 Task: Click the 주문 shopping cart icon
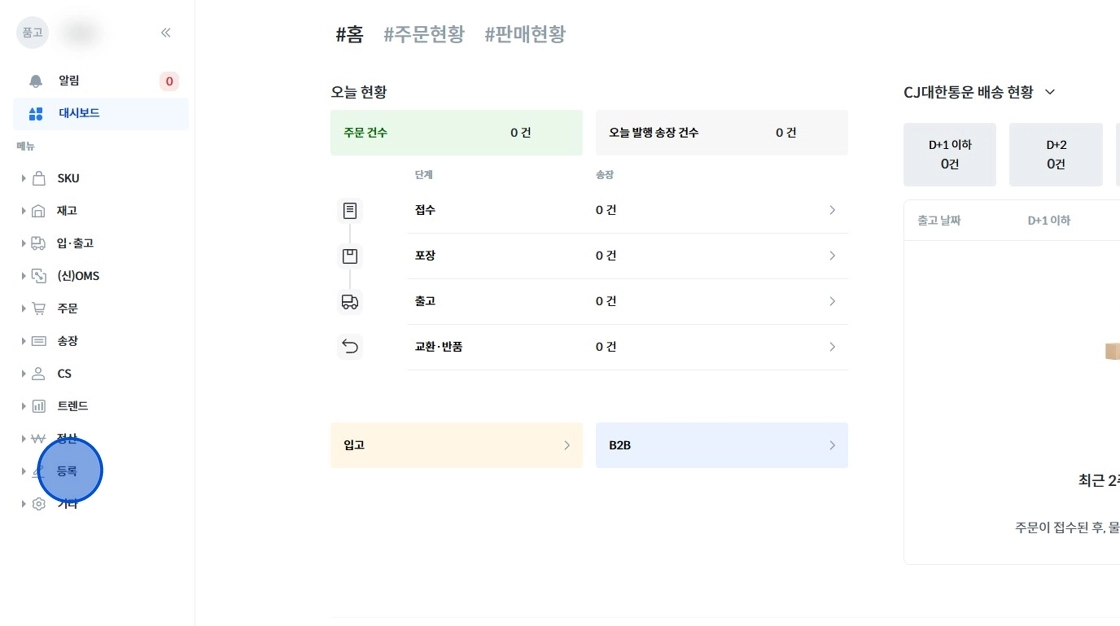(39, 308)
